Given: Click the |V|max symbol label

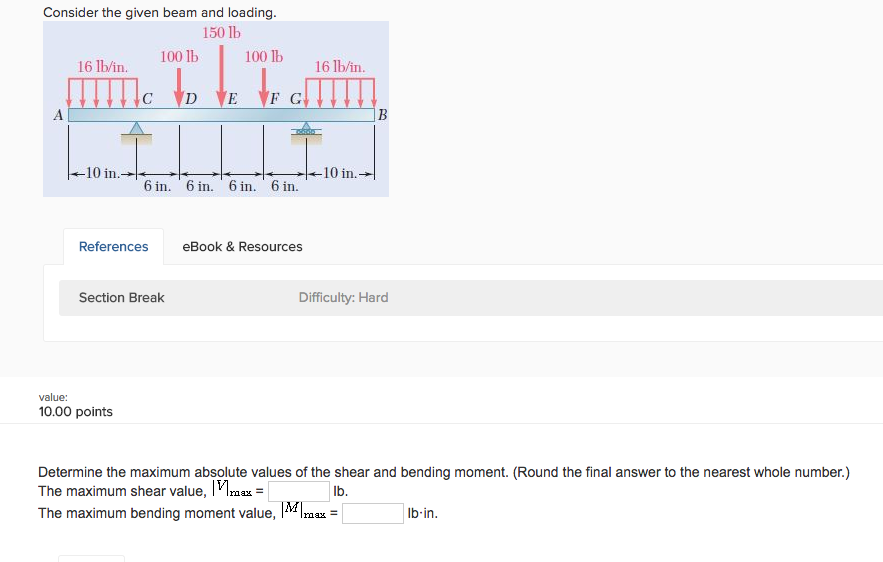Looking at the screenshot, I should (236, 491).
